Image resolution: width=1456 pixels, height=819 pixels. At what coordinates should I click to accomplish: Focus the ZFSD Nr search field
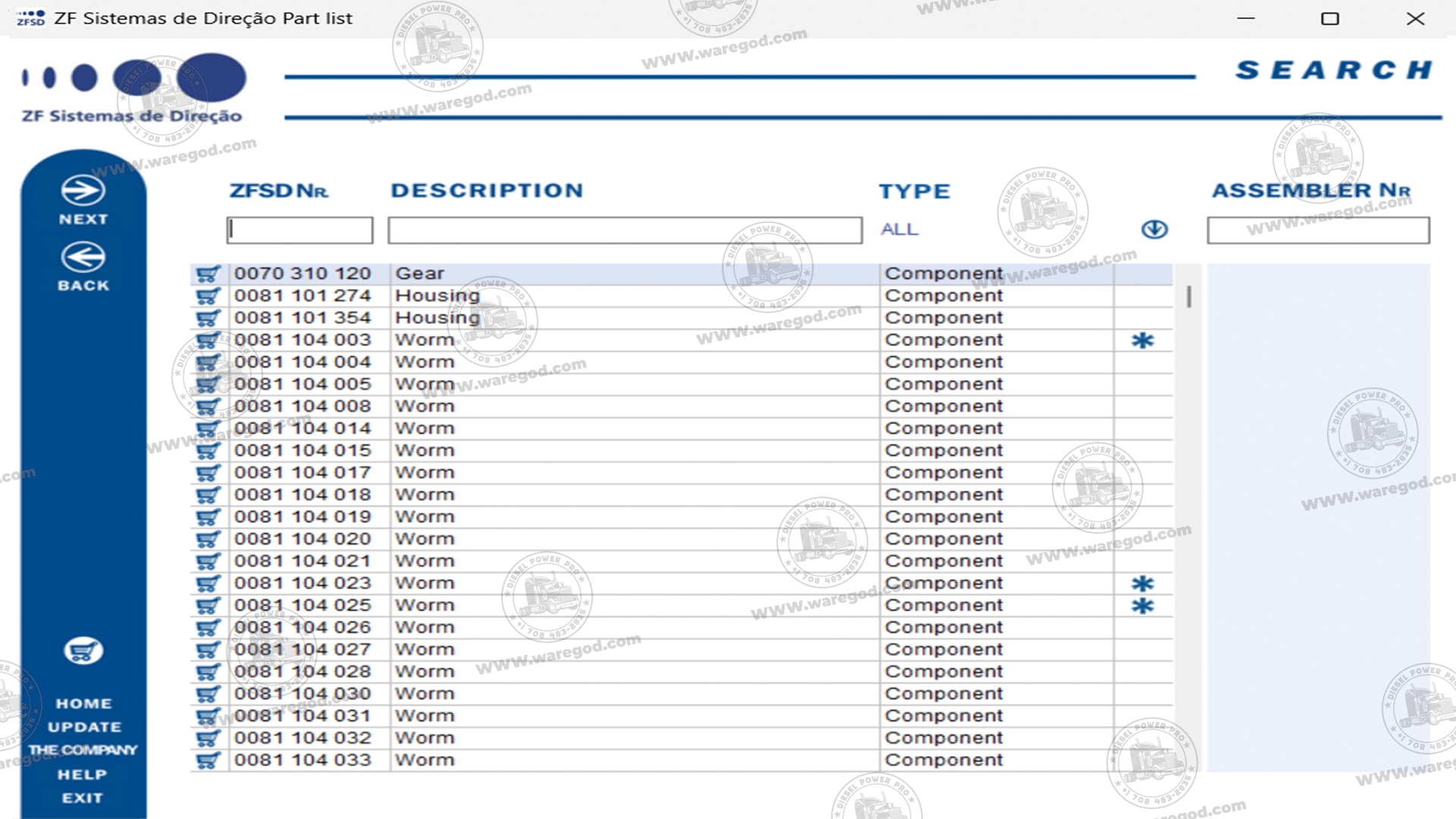point(300,230)
